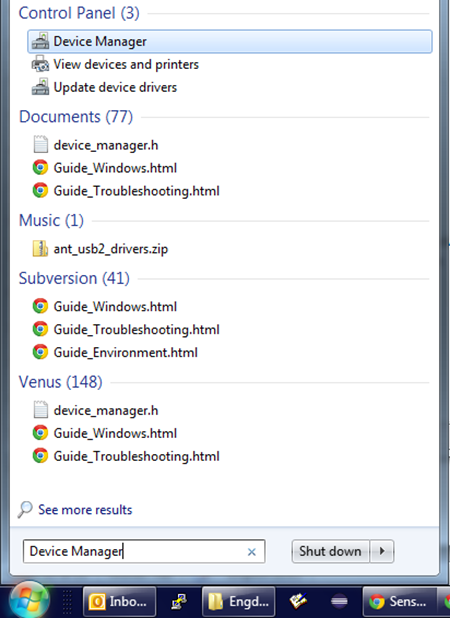Open ant_usb2_drivers.zip archive icon
This screenshot has width=450, height=618.
click(x=40, y=249)
